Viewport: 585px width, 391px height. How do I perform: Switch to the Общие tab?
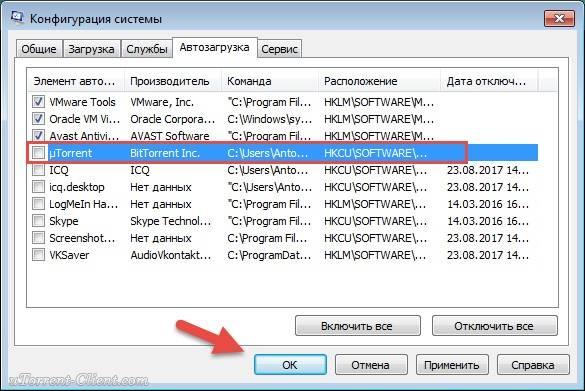point(39,49)
